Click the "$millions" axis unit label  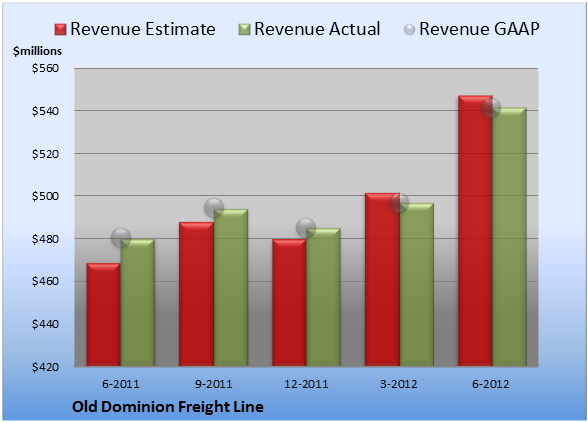coord(37,51)
